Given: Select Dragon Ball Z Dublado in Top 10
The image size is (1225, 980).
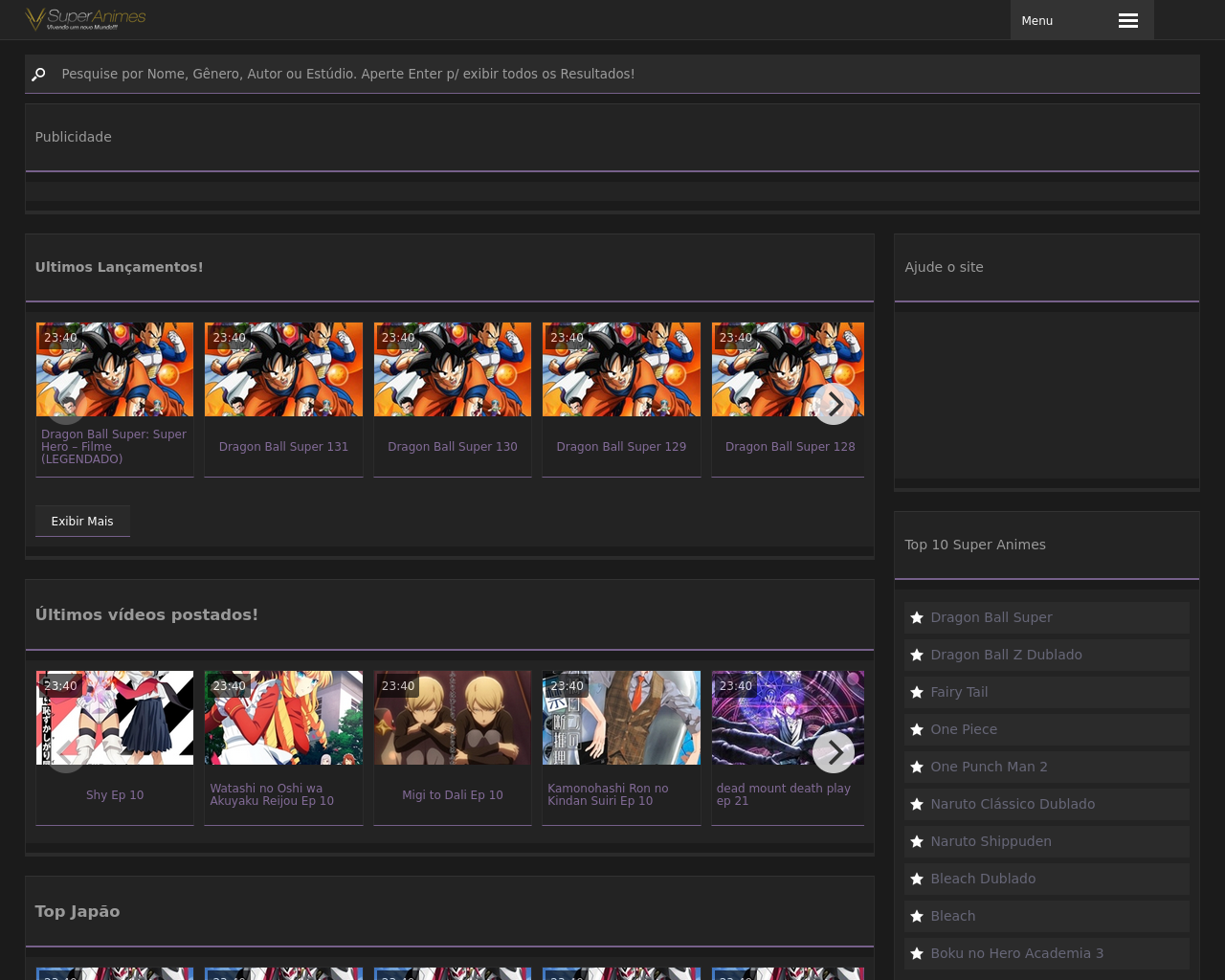Looking at the screenshot, I should [1047, 655].
